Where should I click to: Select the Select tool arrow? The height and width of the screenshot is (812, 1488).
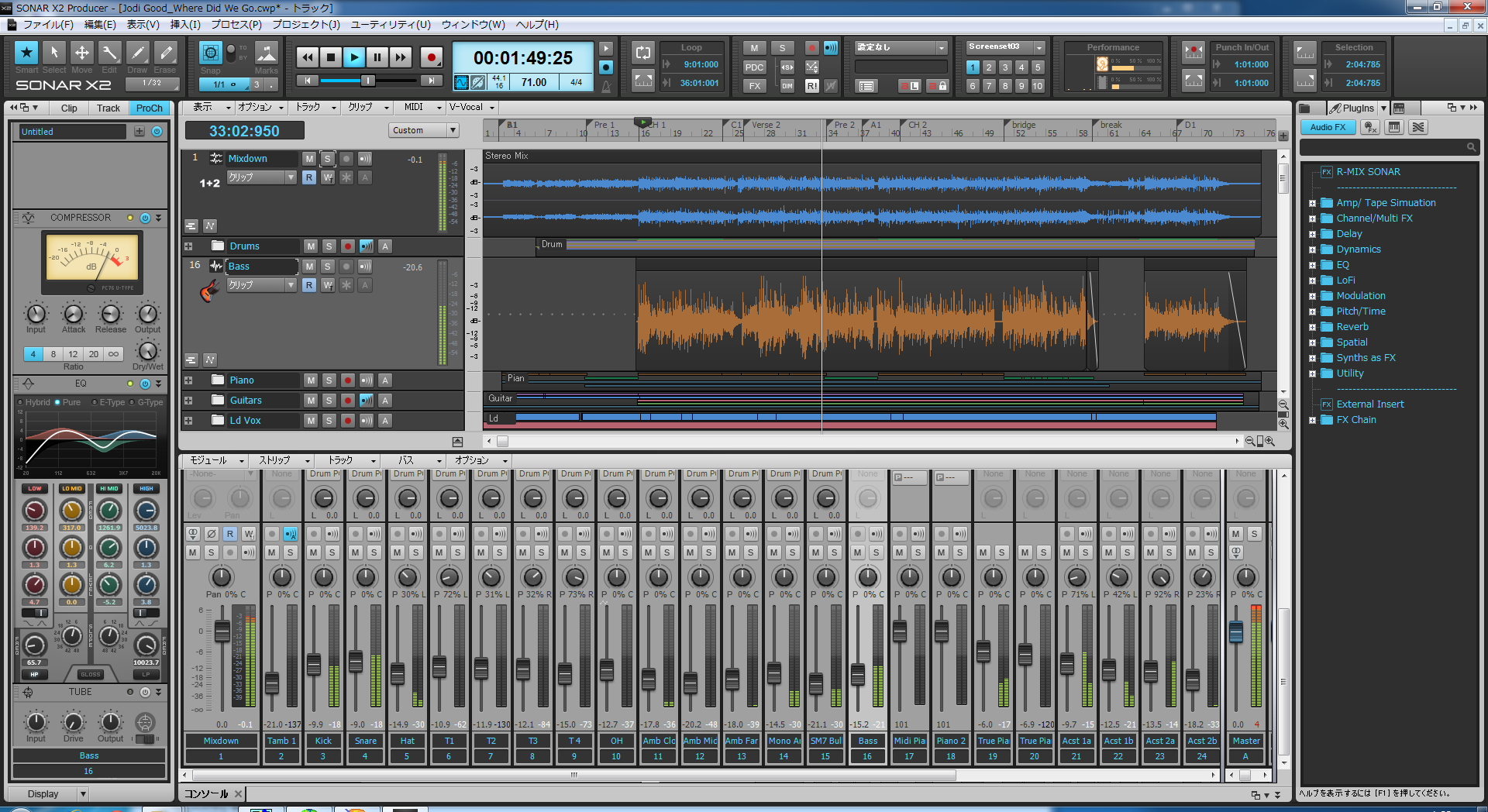tap(54, 53)
